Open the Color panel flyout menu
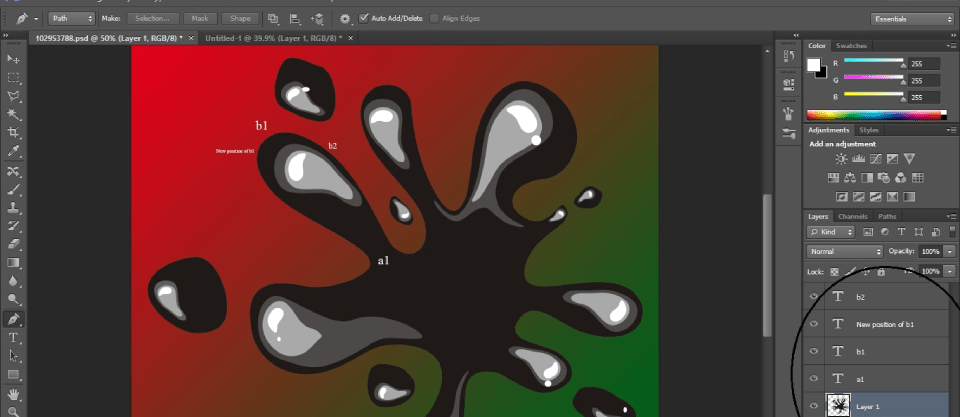960x417 pixels. [x=951, y=46]
